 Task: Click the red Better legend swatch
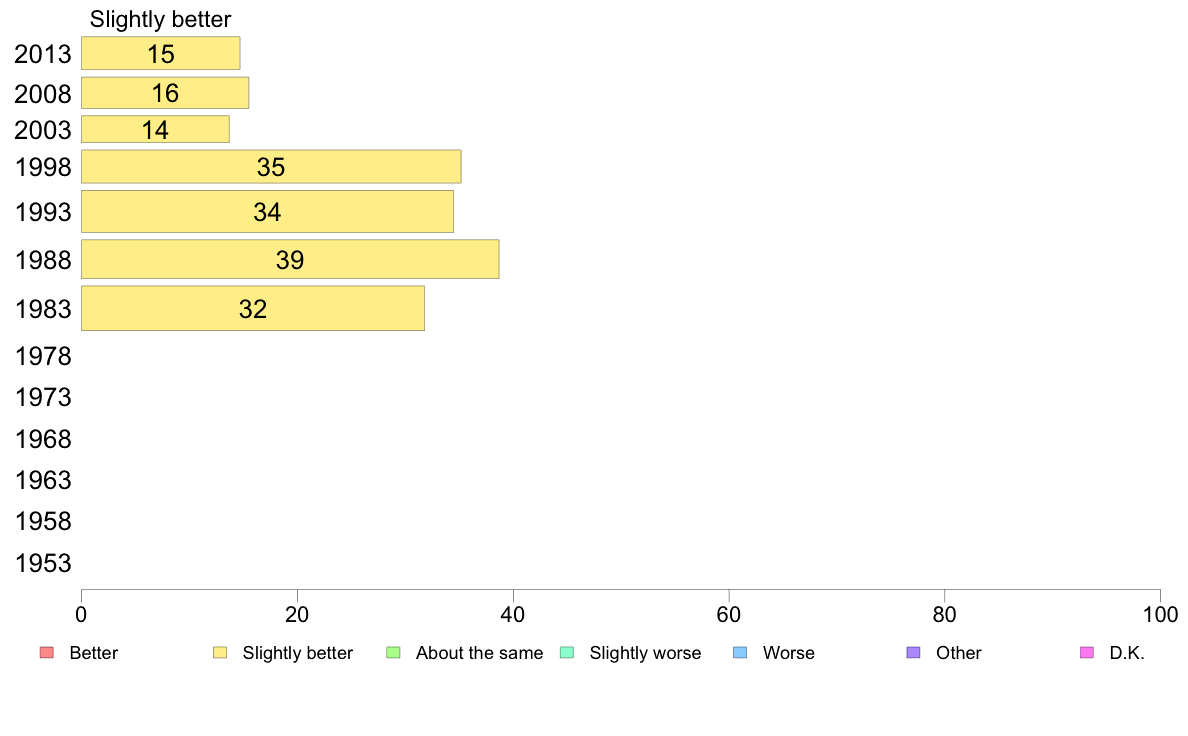pyautogui.click(x=47, y=653)
